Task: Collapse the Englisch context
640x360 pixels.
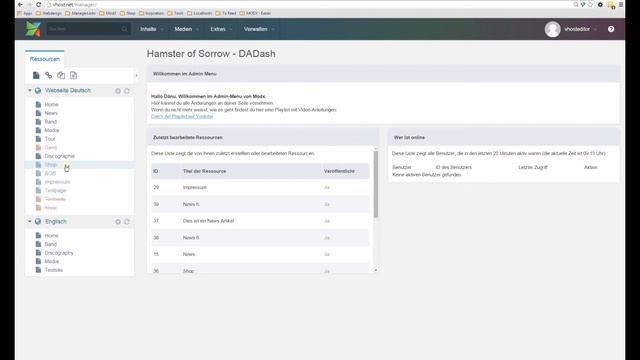Action: coord(29,222)
